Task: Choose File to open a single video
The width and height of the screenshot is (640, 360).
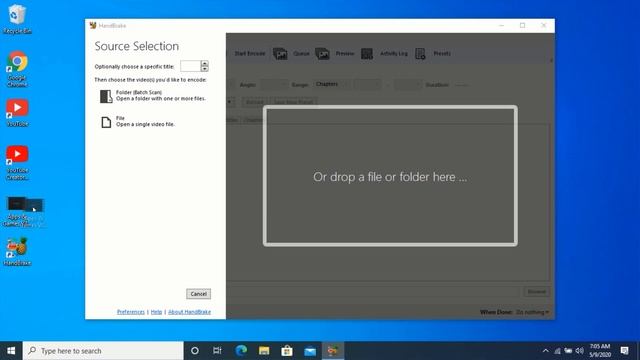Action: click(x=138, y=121)
